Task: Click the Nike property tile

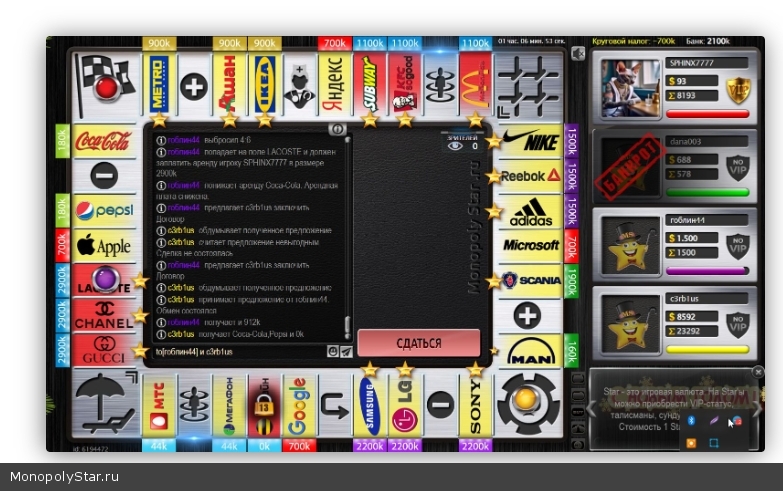Action: [530, 141]
